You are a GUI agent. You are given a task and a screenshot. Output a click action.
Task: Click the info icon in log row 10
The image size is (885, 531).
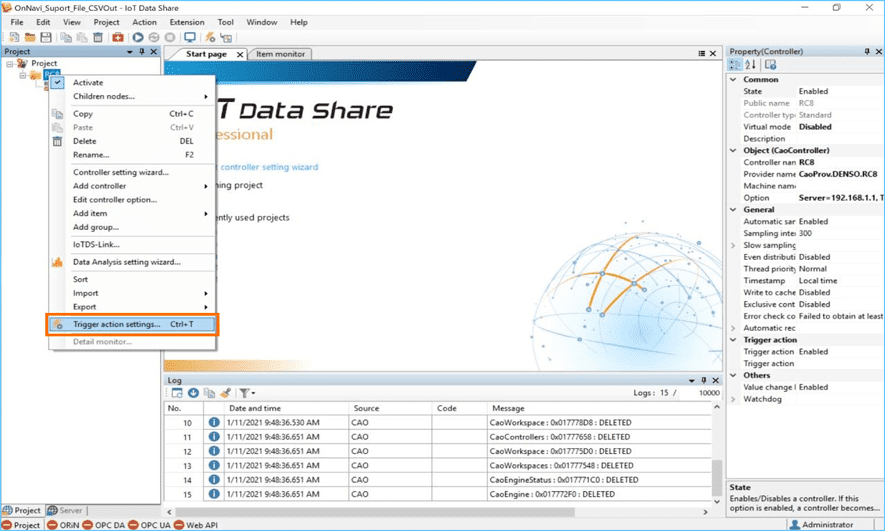(x=214, y=422)
